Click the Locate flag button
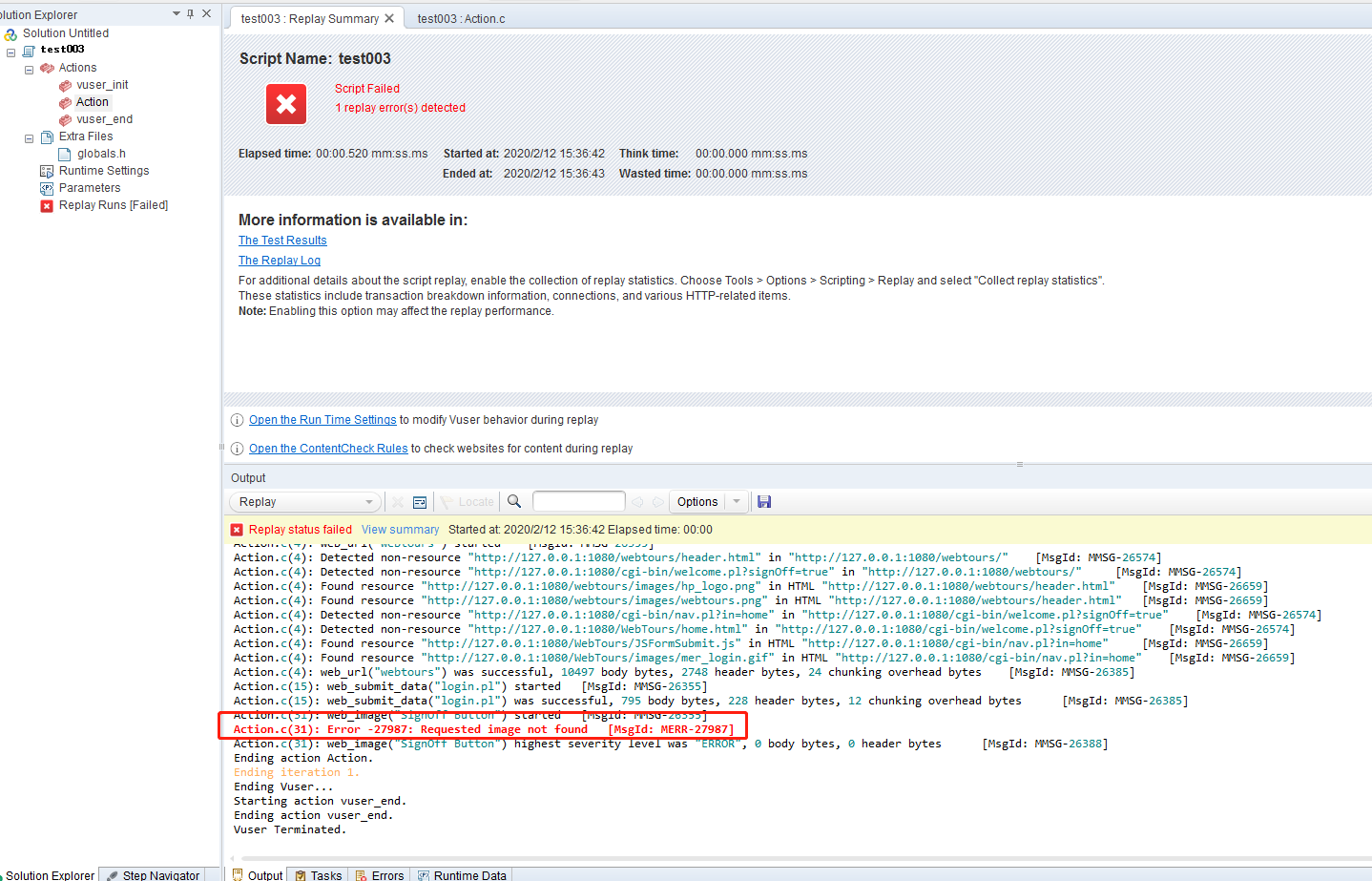This screenshot has width=1372, height=881. tap(467, 502)
